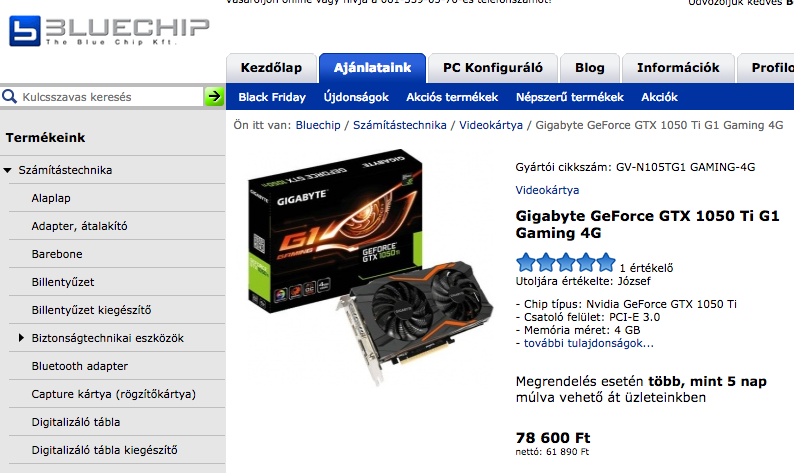794x473 pixels.
Task: Click the magnifying glass search icon
Action: [10, 96]
